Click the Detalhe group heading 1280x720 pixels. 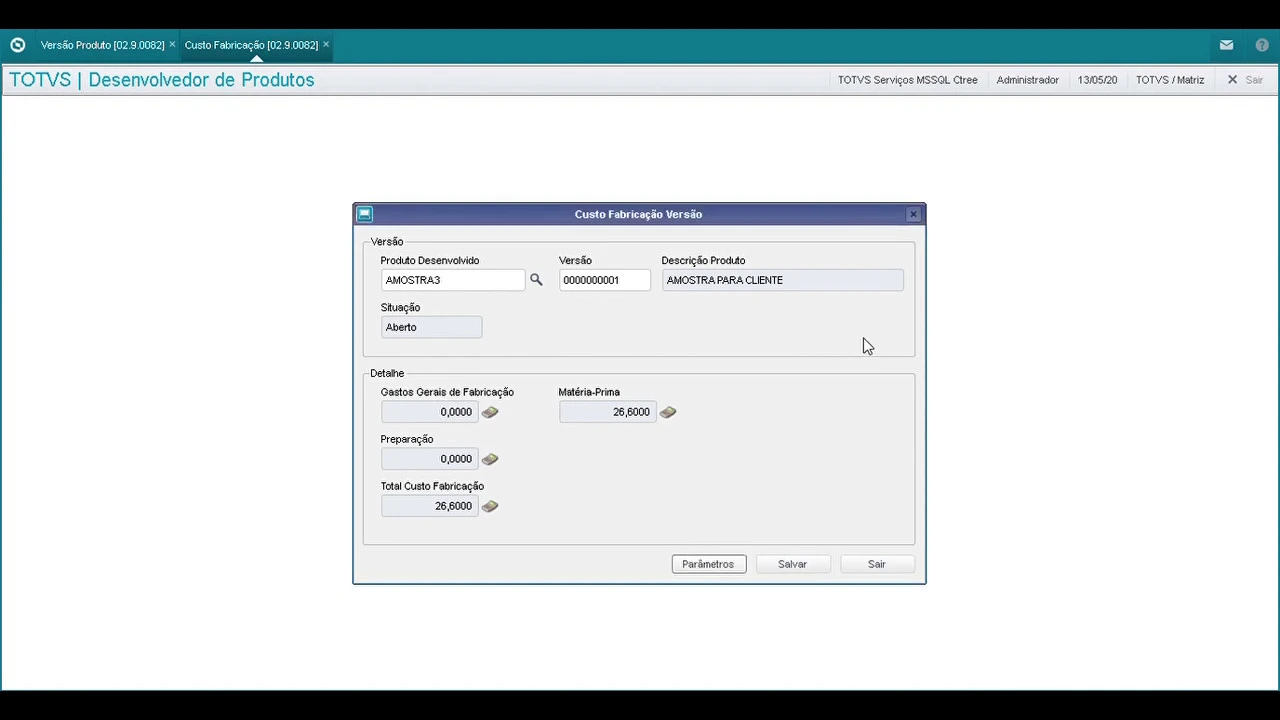pyautogui.click(x=387, y=373)
